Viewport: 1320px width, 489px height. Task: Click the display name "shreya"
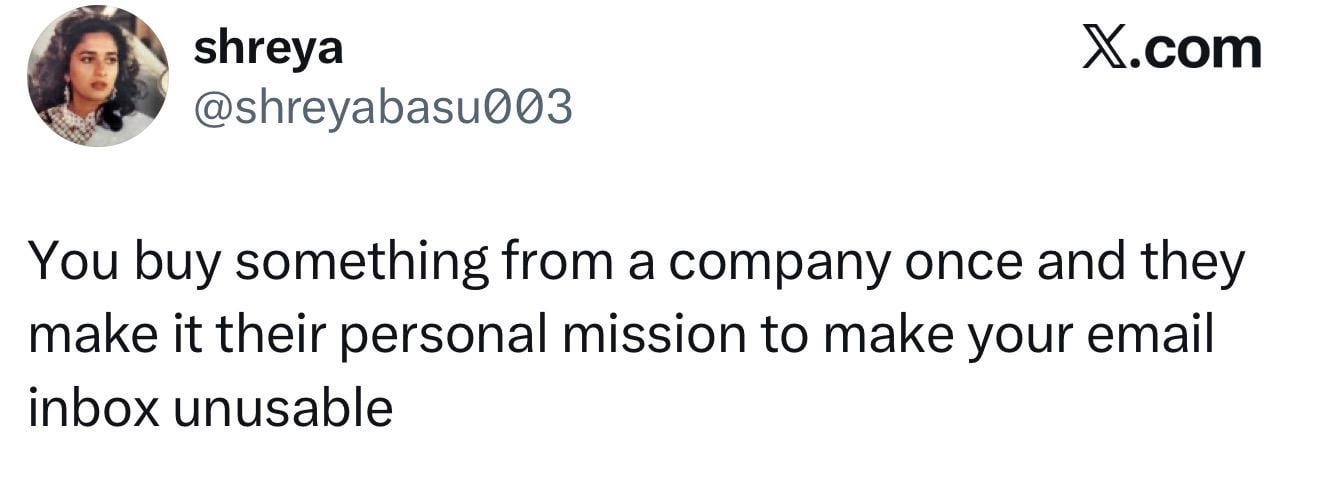pos(268,48)
